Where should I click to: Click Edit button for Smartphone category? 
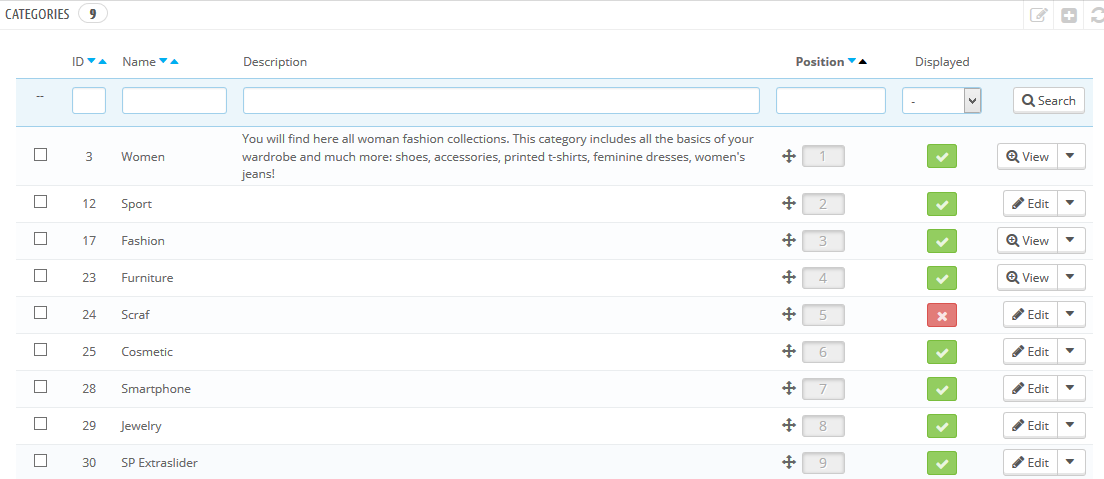[1030, 389]
